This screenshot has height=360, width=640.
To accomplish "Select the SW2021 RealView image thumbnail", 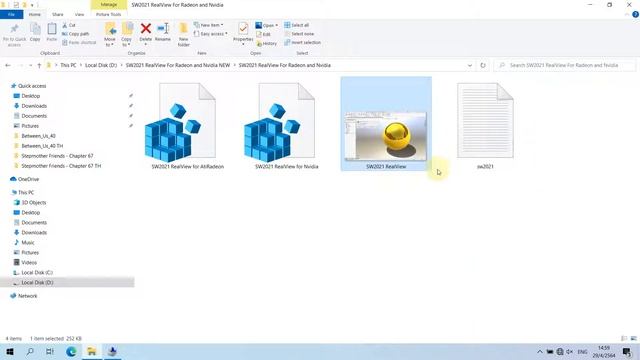I will (x=386, y=124).
